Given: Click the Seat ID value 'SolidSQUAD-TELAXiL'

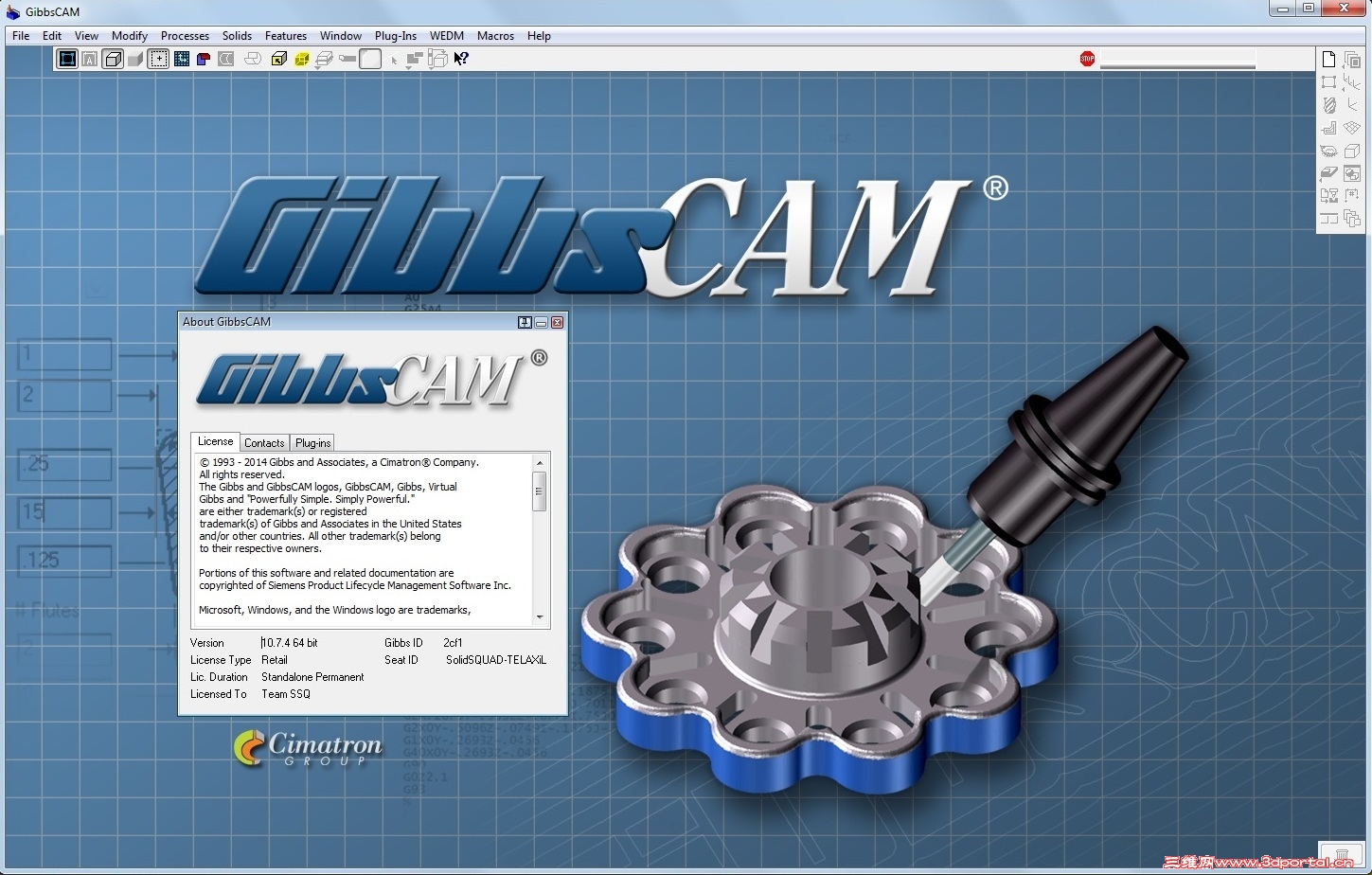Looking at the screenshot, I should [496, 660].
